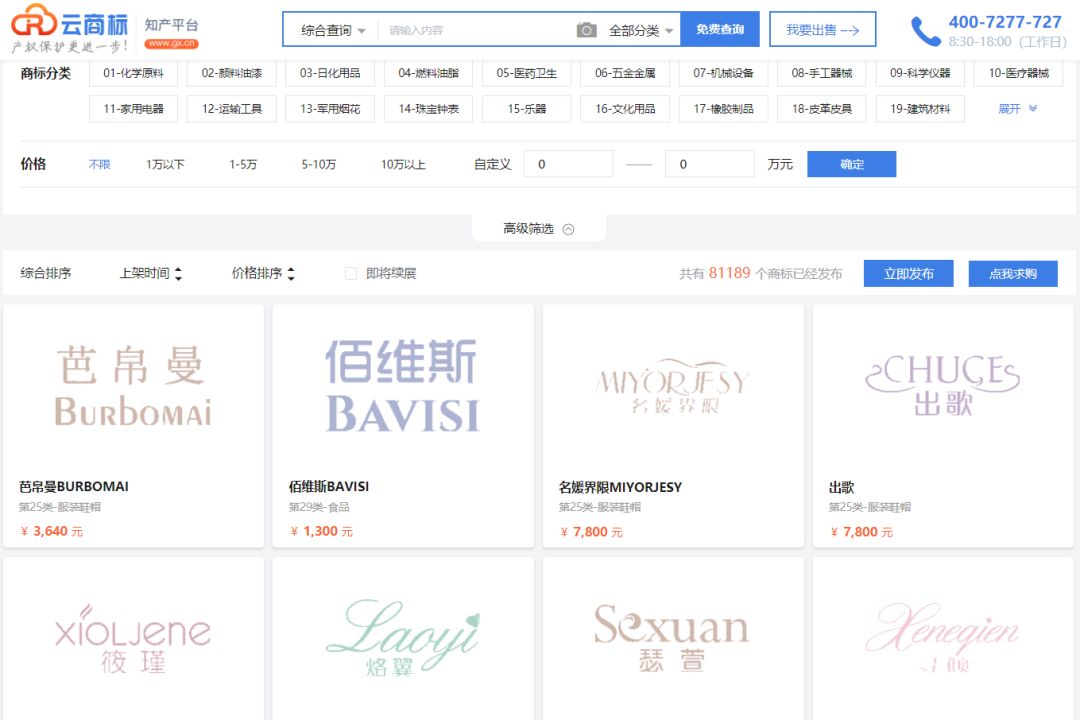Click the 名媛界限MIYORJESY listing title
This screenshot has height=720, width=1080.
620,487
